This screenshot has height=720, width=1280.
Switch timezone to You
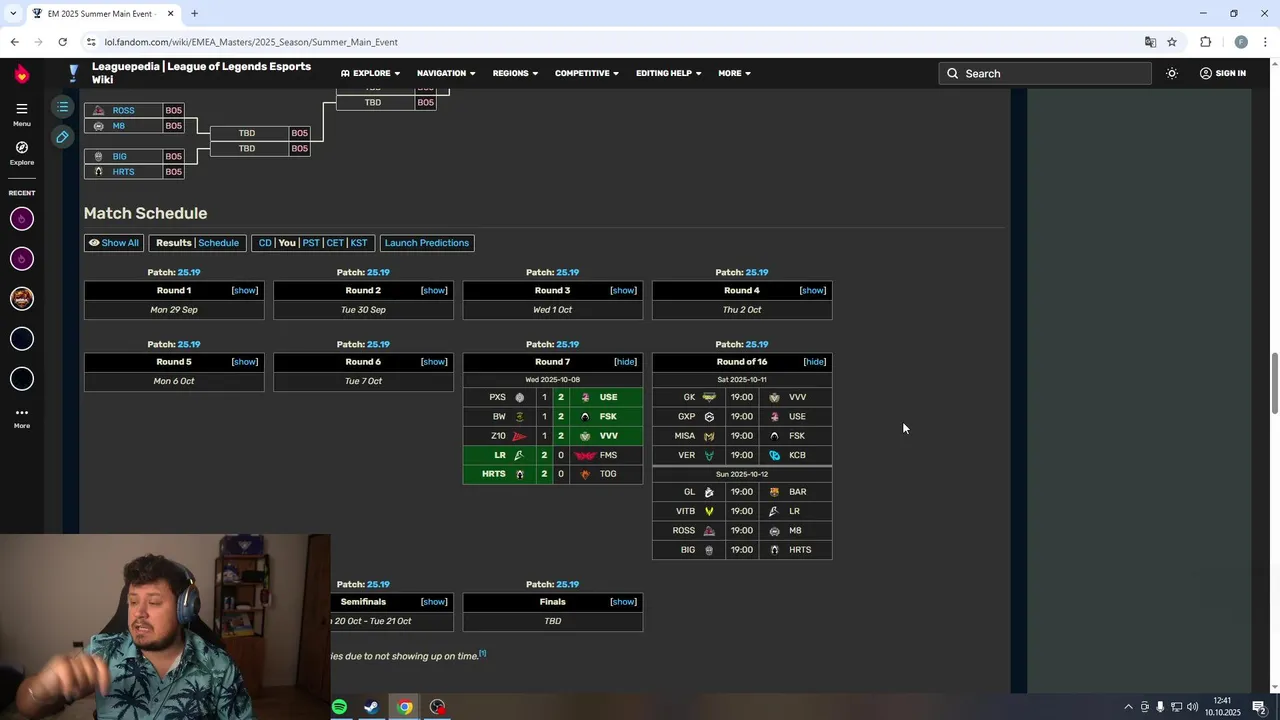tap(287, 243)
